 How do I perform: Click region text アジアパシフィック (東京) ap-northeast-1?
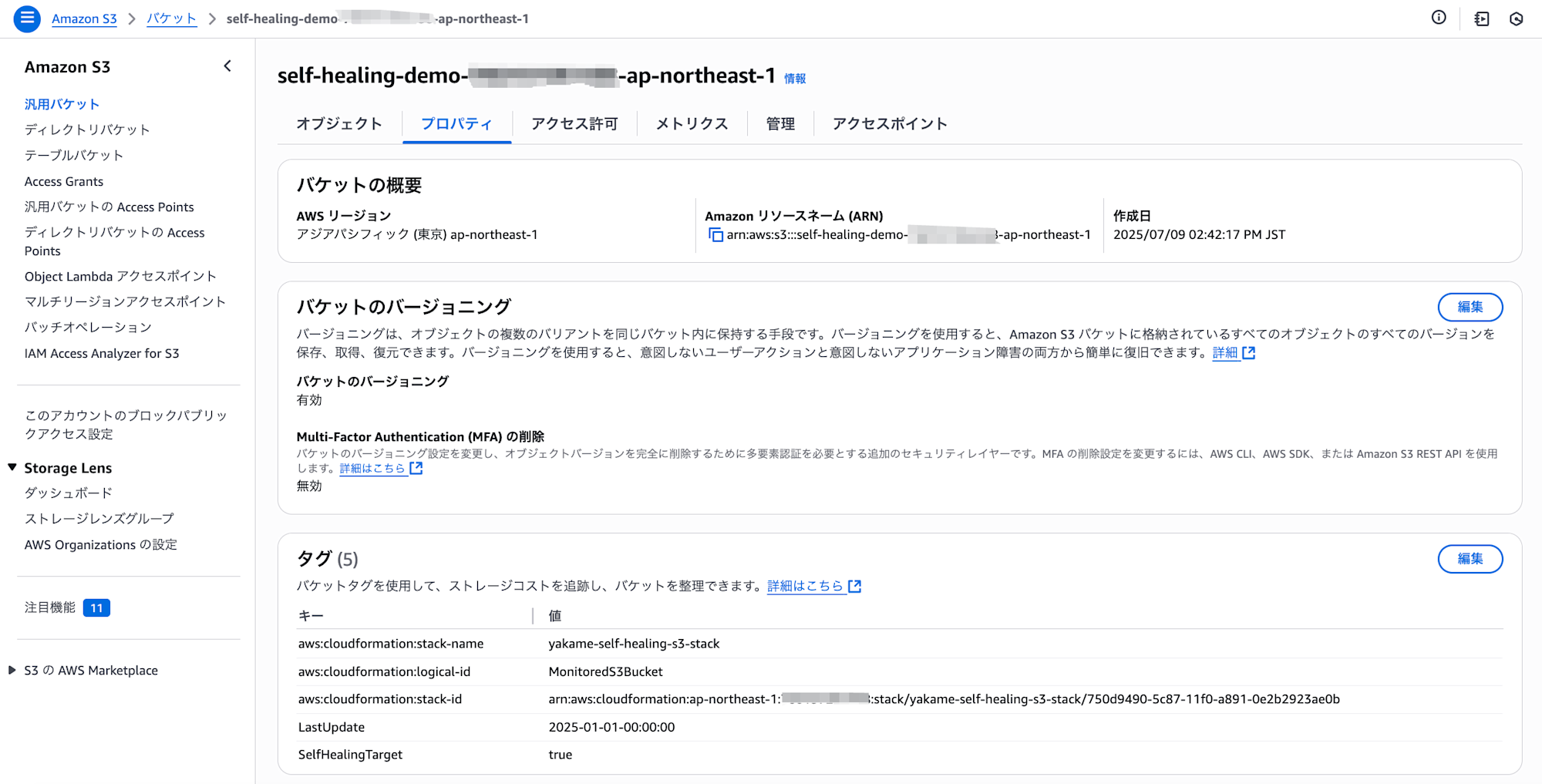pos(417,234)
